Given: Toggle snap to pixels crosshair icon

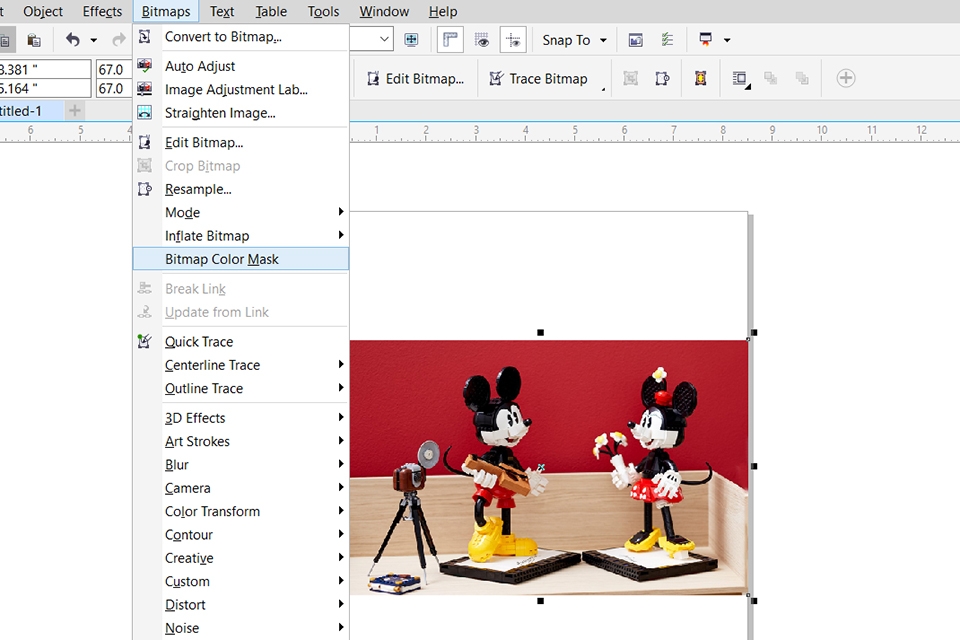Looking at the screenshot, I should pyautogui.click(x=512, y=40).
